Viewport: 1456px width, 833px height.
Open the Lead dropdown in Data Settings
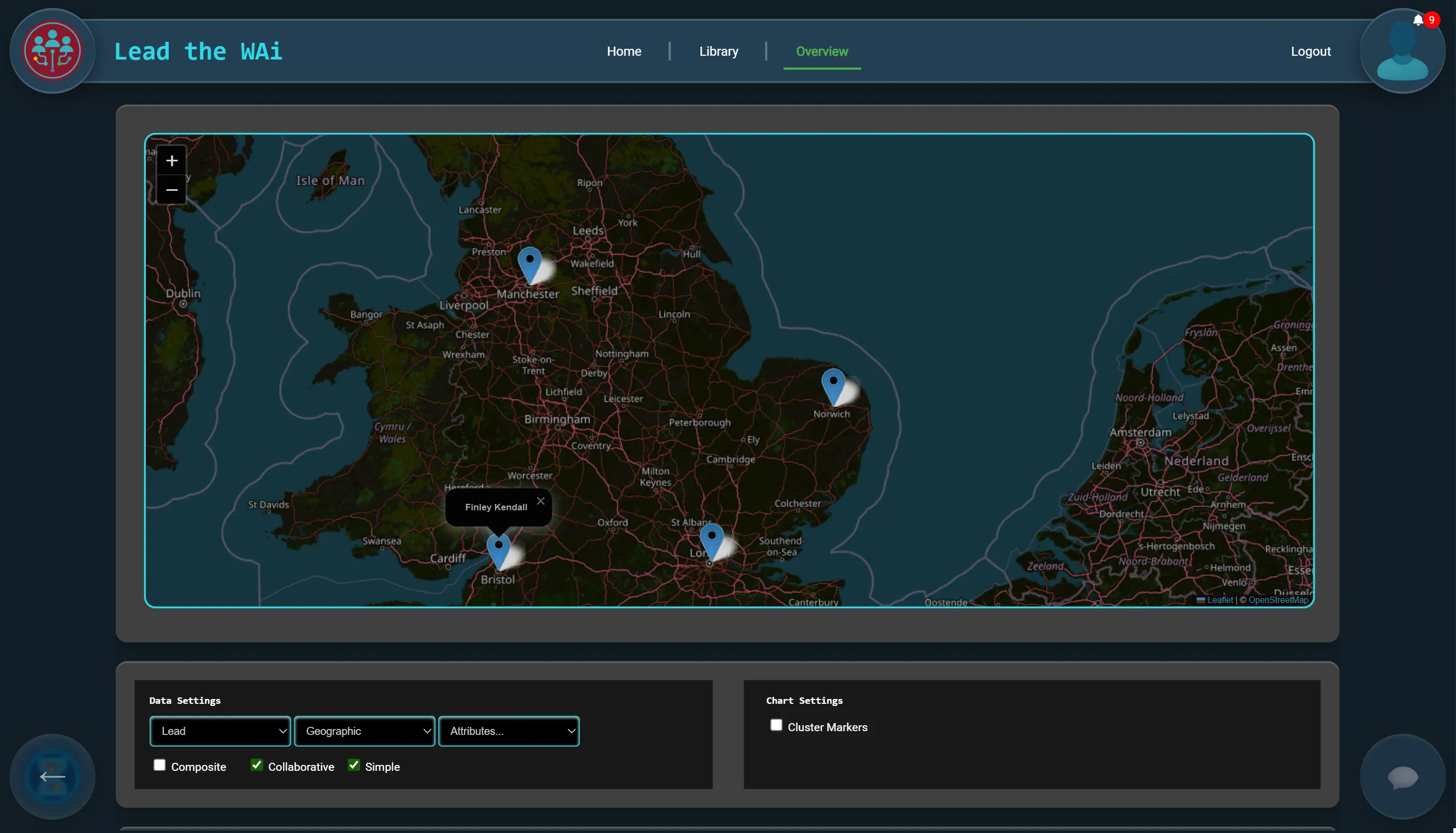click(220, 731)
